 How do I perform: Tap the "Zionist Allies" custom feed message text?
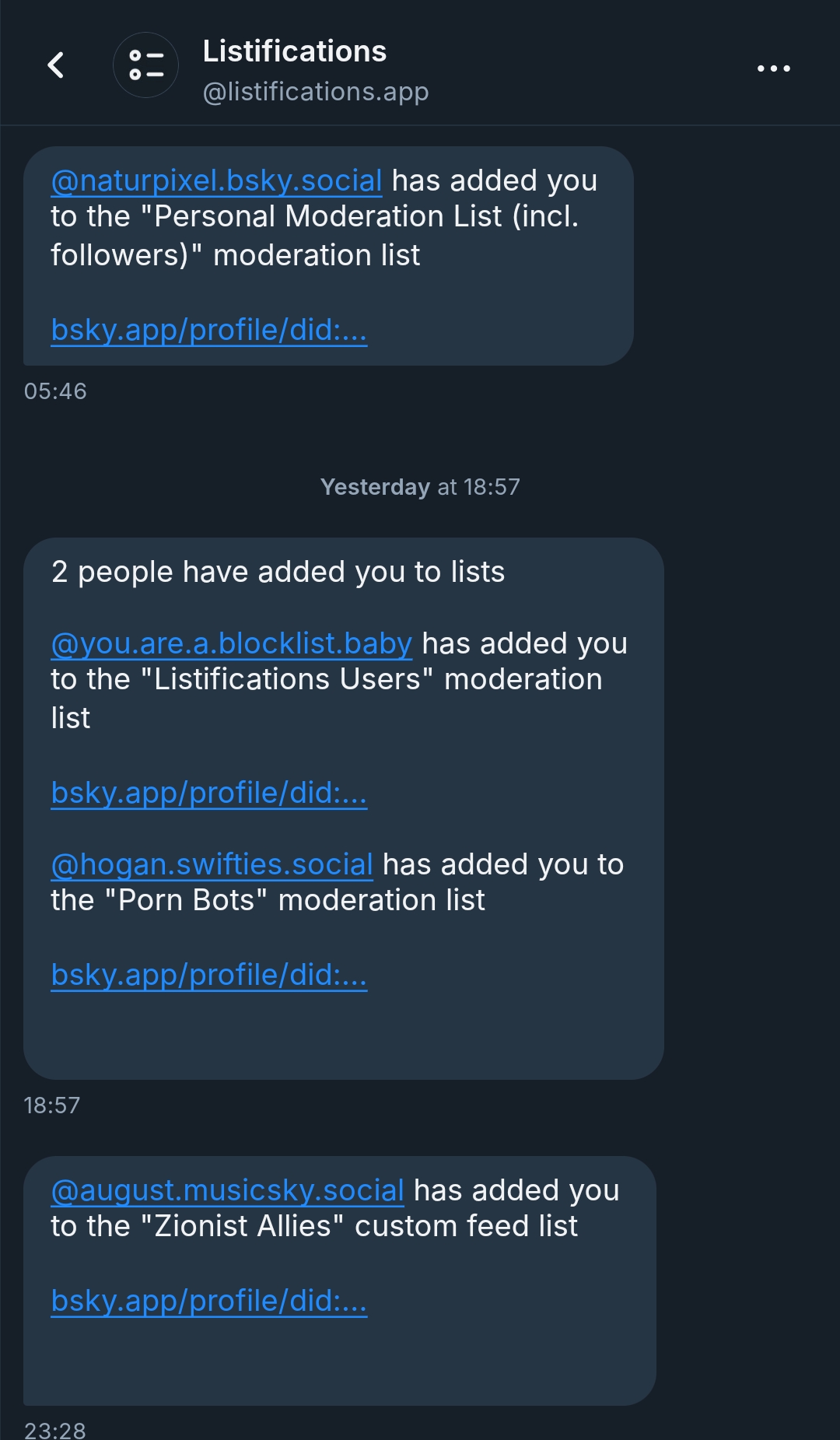coord(314,1227)
